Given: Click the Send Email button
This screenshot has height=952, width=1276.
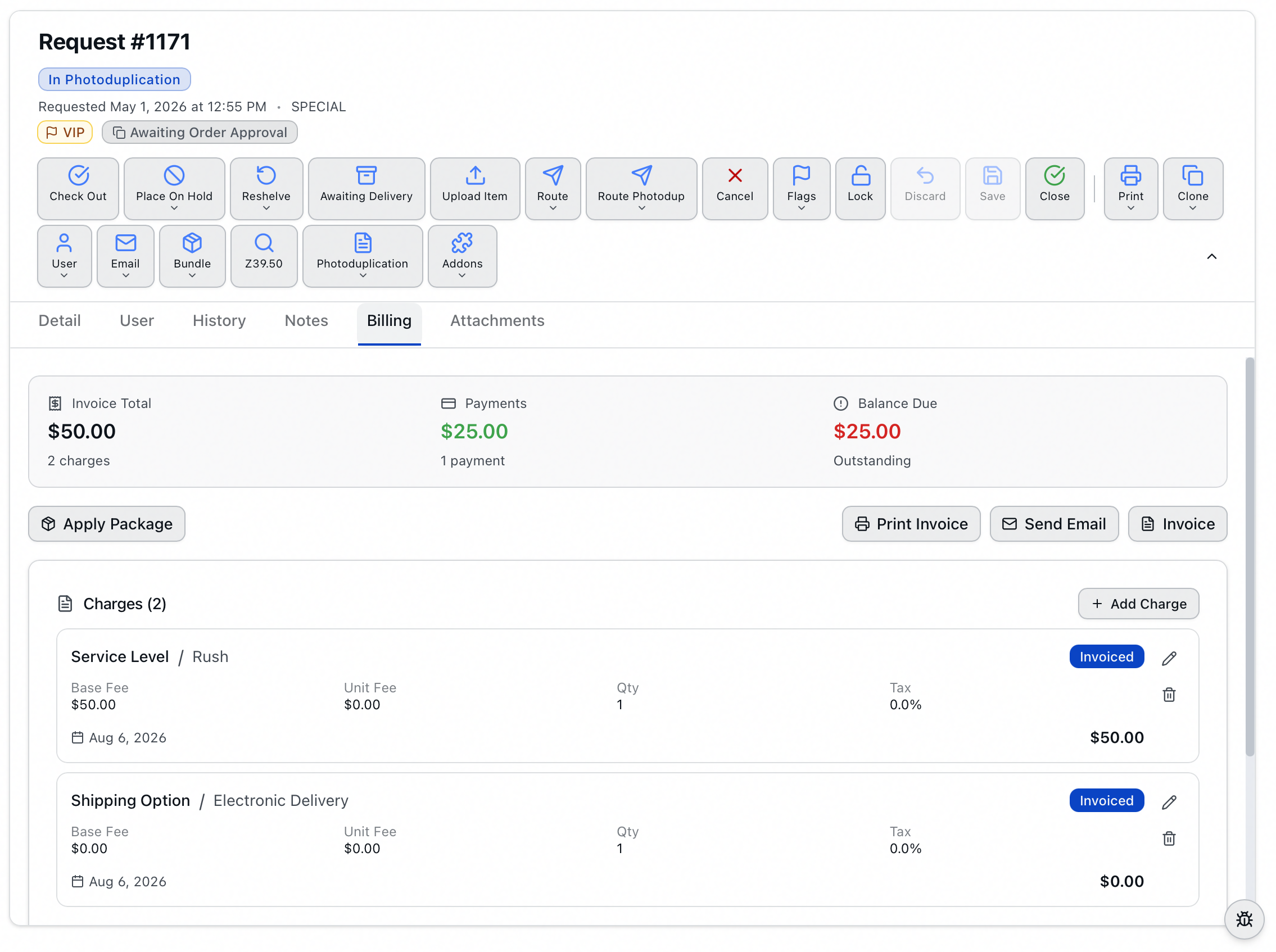Looking at the screenshot, I should click(x=1054, y=524).
